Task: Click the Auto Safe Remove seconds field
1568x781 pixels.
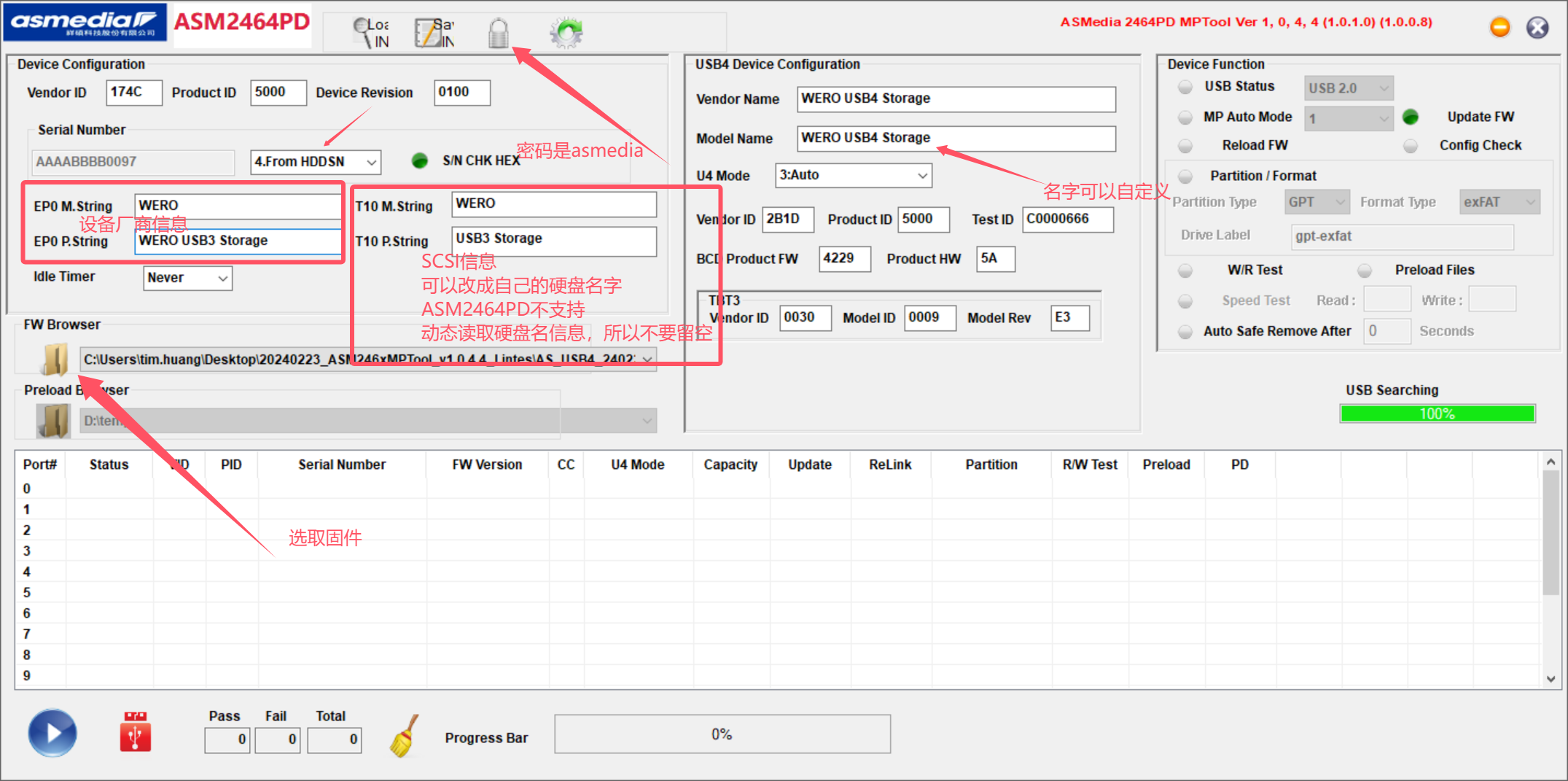Action: click(x=1388, y=331)
